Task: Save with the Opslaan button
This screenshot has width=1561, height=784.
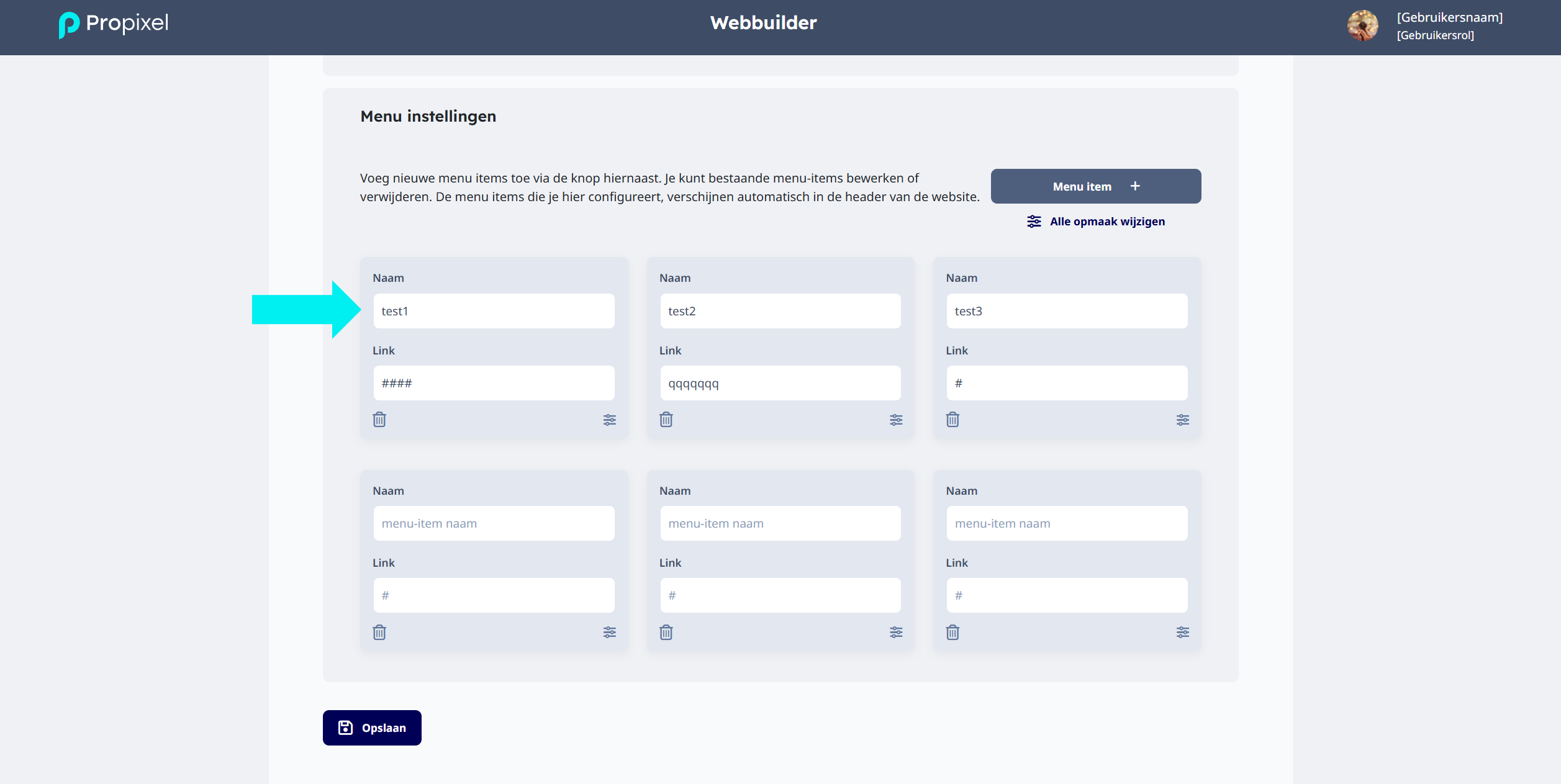Action: click(x=372, y=728)
